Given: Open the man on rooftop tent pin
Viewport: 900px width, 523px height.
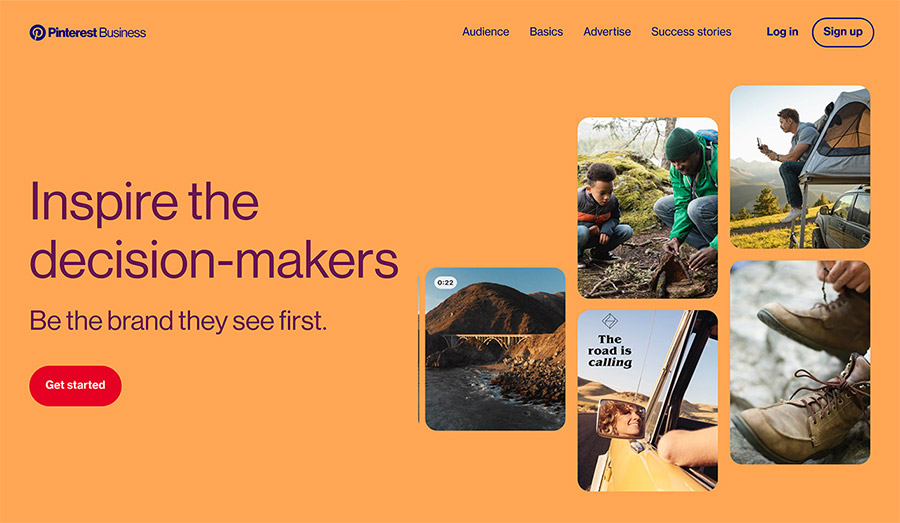Looking at the screenshot, I should click(x=800, y=167).
